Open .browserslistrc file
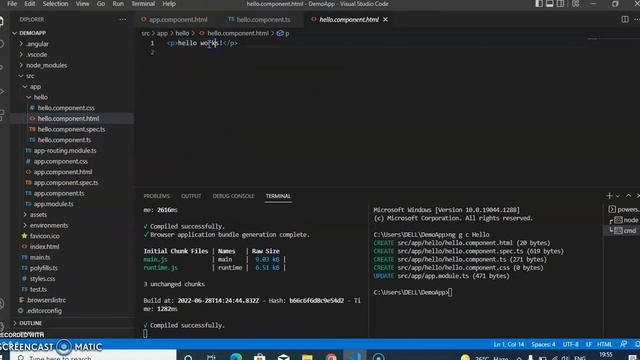640x360 pixels. click(x=46, y=300)
